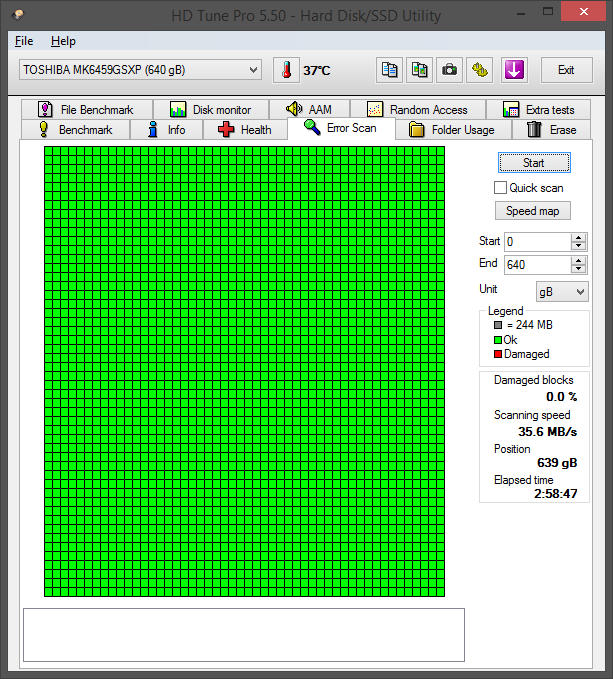Viewport: 613px width, 679px height.
Task: Open the File menu
Action: click(24, 41)
